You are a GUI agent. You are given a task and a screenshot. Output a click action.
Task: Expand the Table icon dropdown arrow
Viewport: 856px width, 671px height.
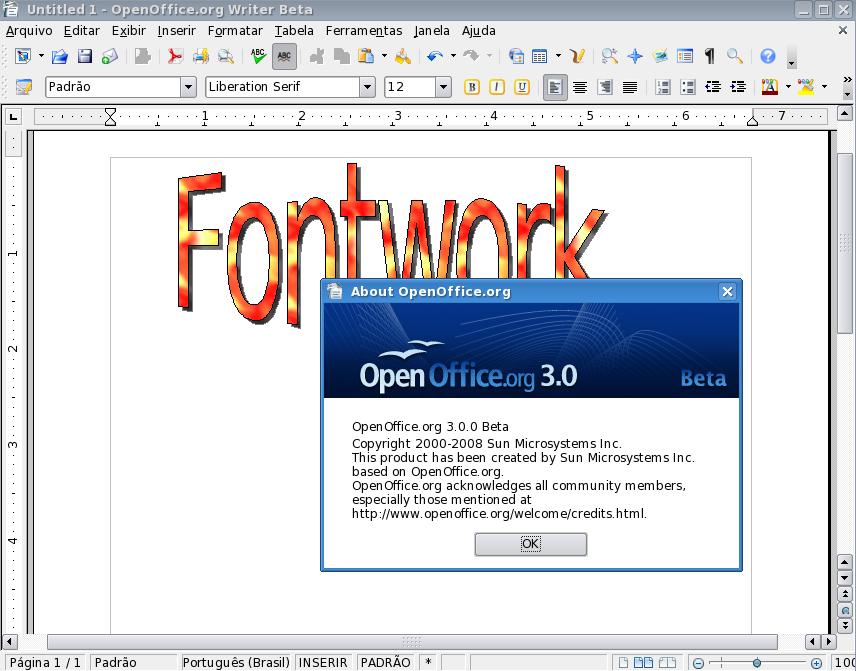[x=558, y=56]
